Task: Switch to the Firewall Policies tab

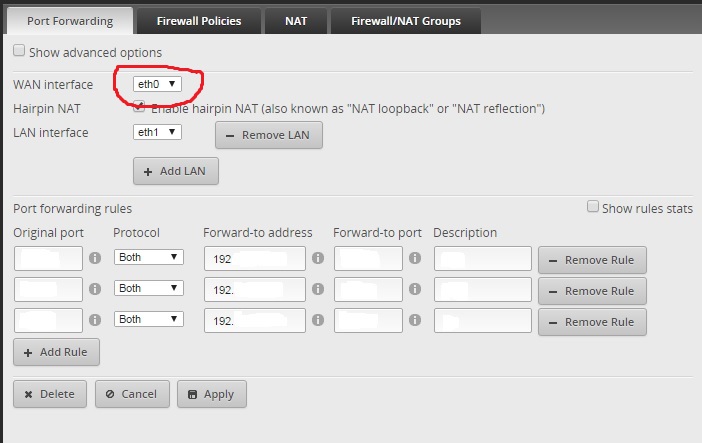Action: pyautogui.click(x=199, y=21)
